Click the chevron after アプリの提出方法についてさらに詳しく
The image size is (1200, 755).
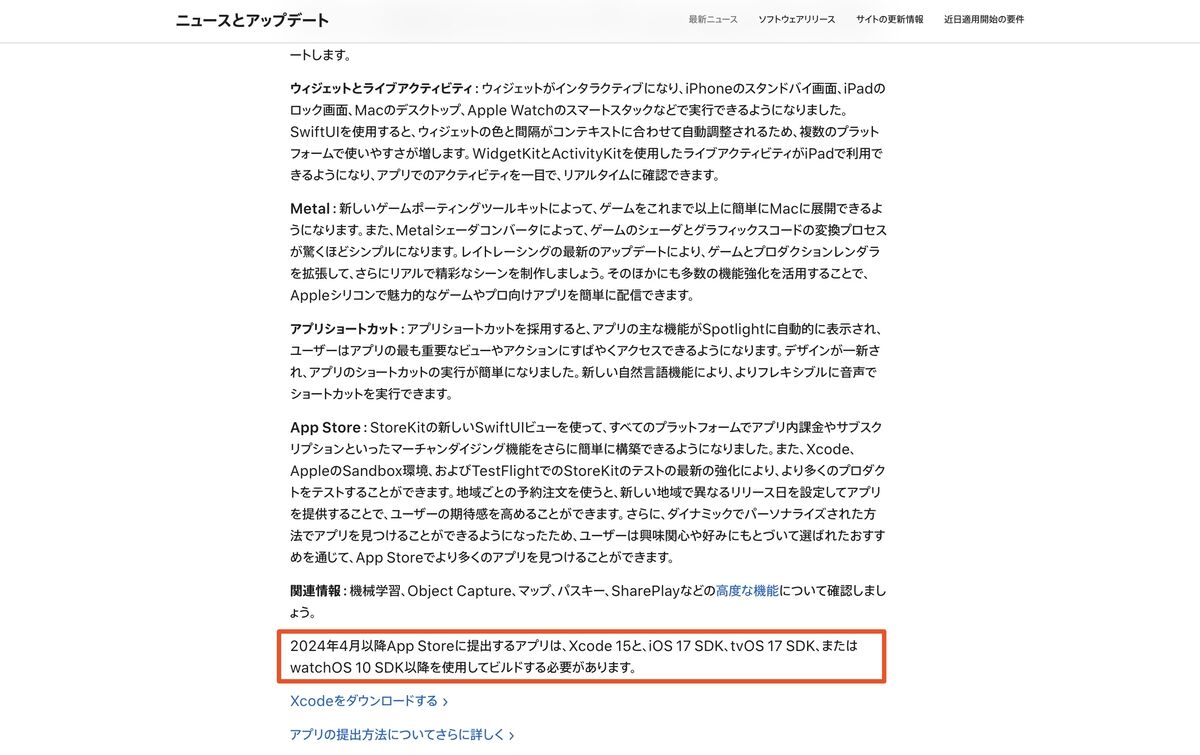(511, 736)
